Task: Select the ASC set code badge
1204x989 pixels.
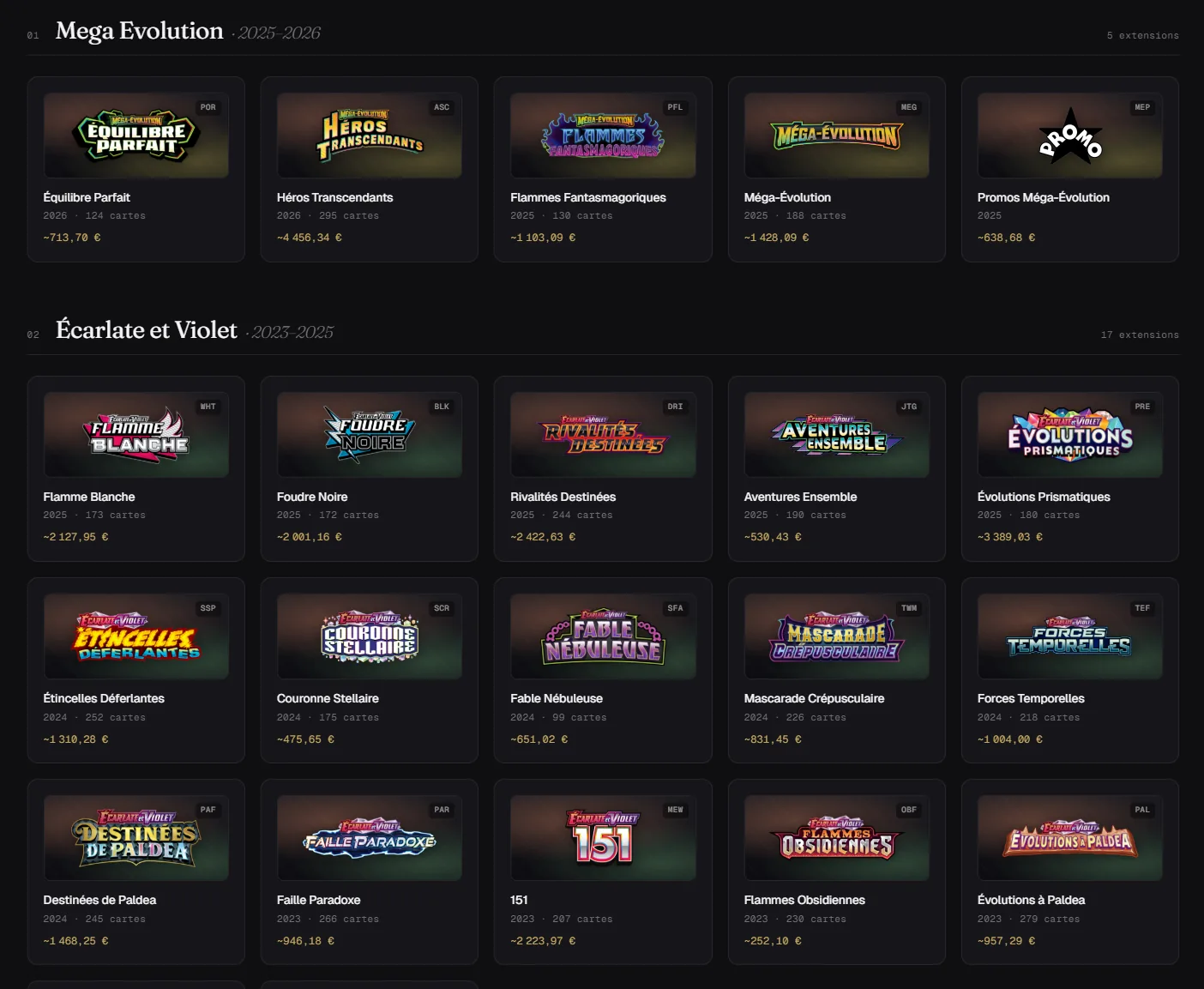Action: (x=442, y=107)
